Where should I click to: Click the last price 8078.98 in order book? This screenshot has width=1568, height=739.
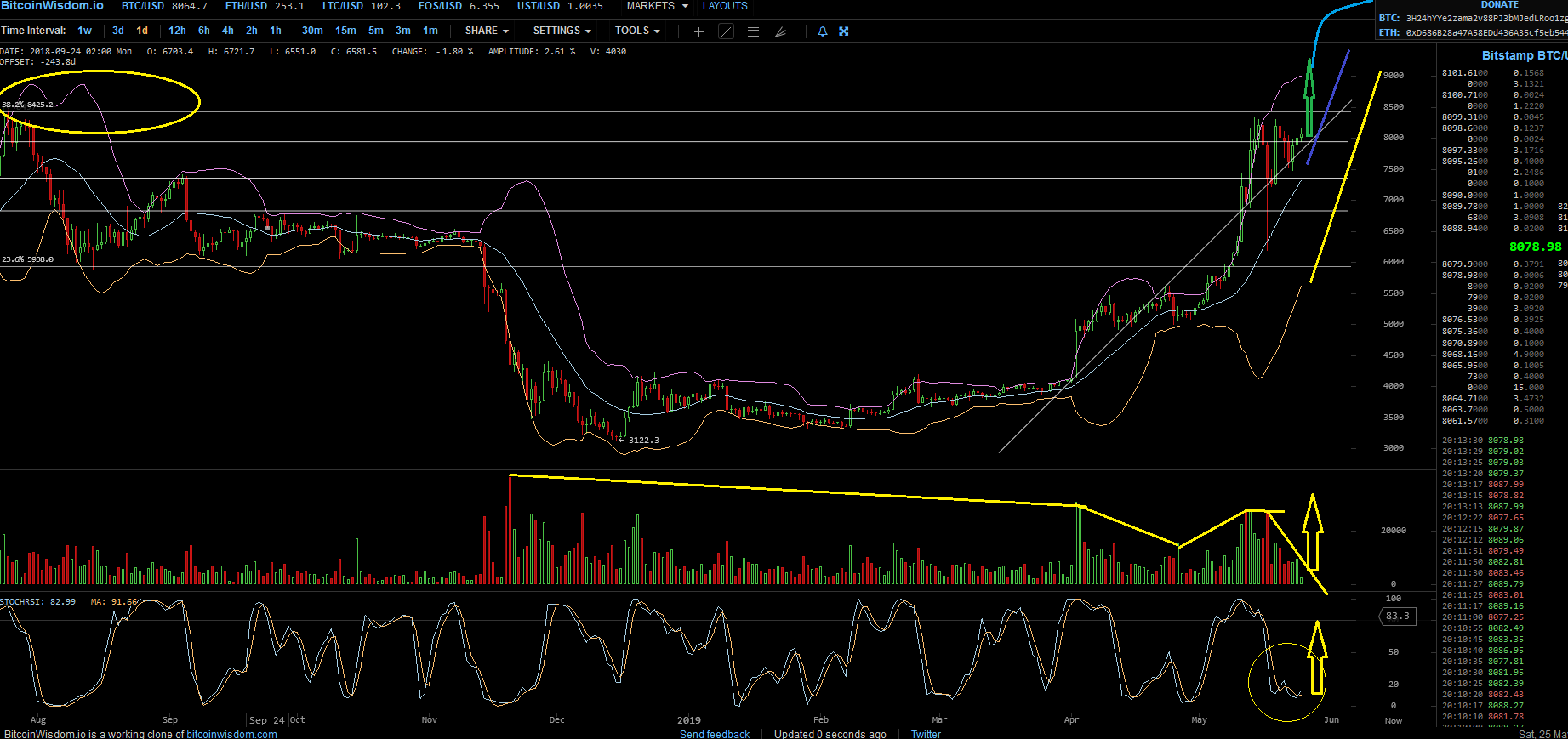pyautogui.click(x=1536, y=247)
